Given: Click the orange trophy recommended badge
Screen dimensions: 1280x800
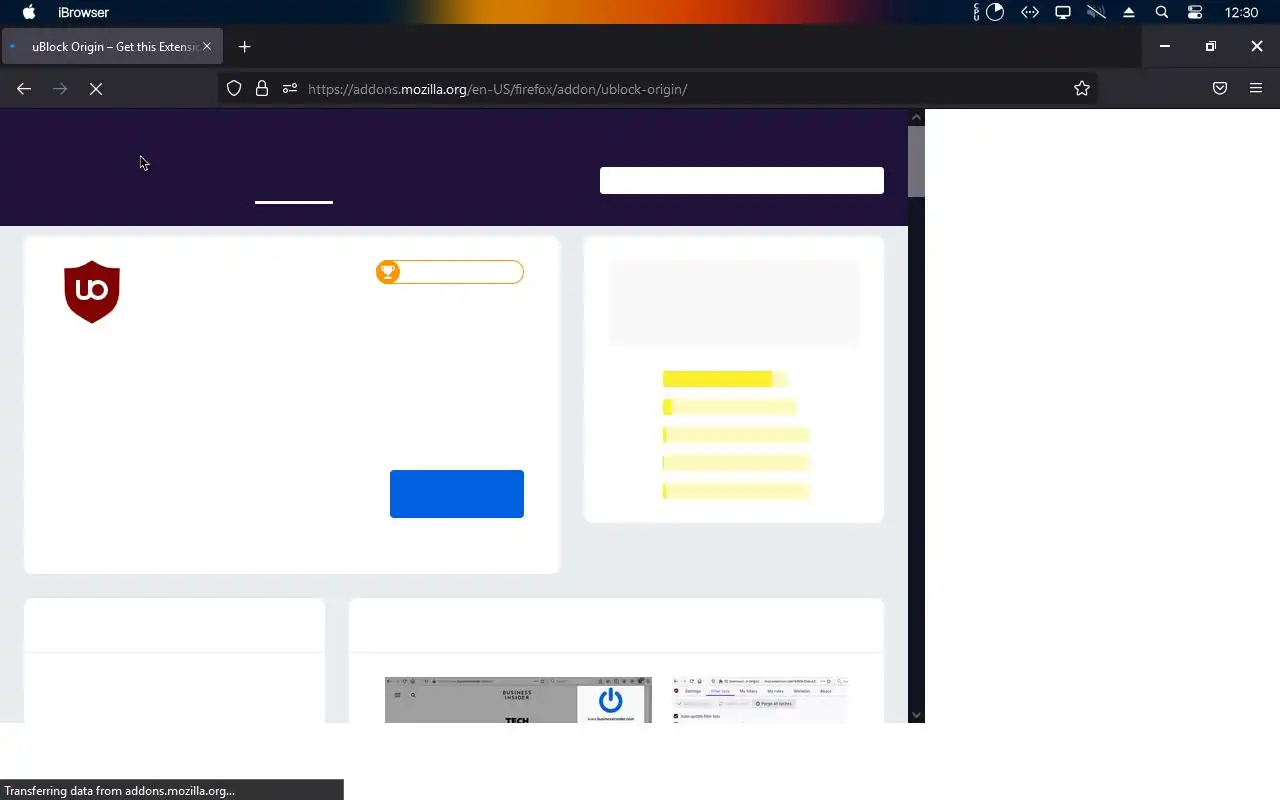Looking at the screenshot, I should coord(450,272).
